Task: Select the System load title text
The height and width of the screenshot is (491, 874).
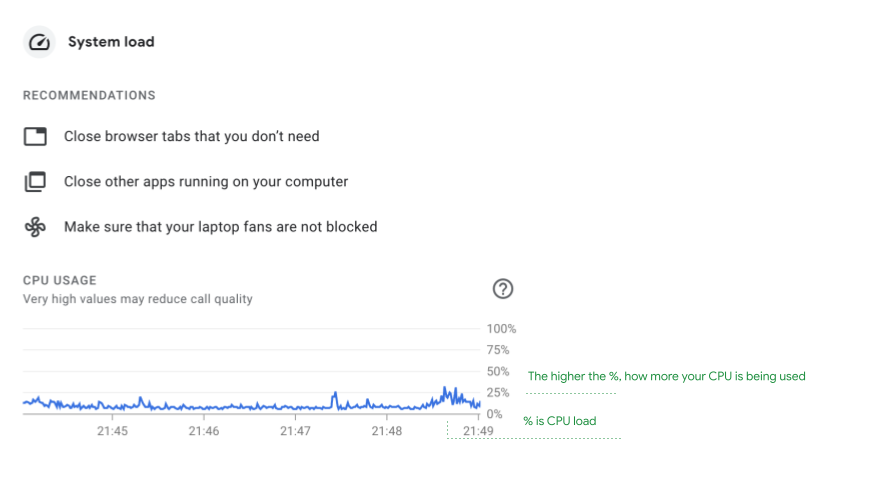Action: [111, 42]
